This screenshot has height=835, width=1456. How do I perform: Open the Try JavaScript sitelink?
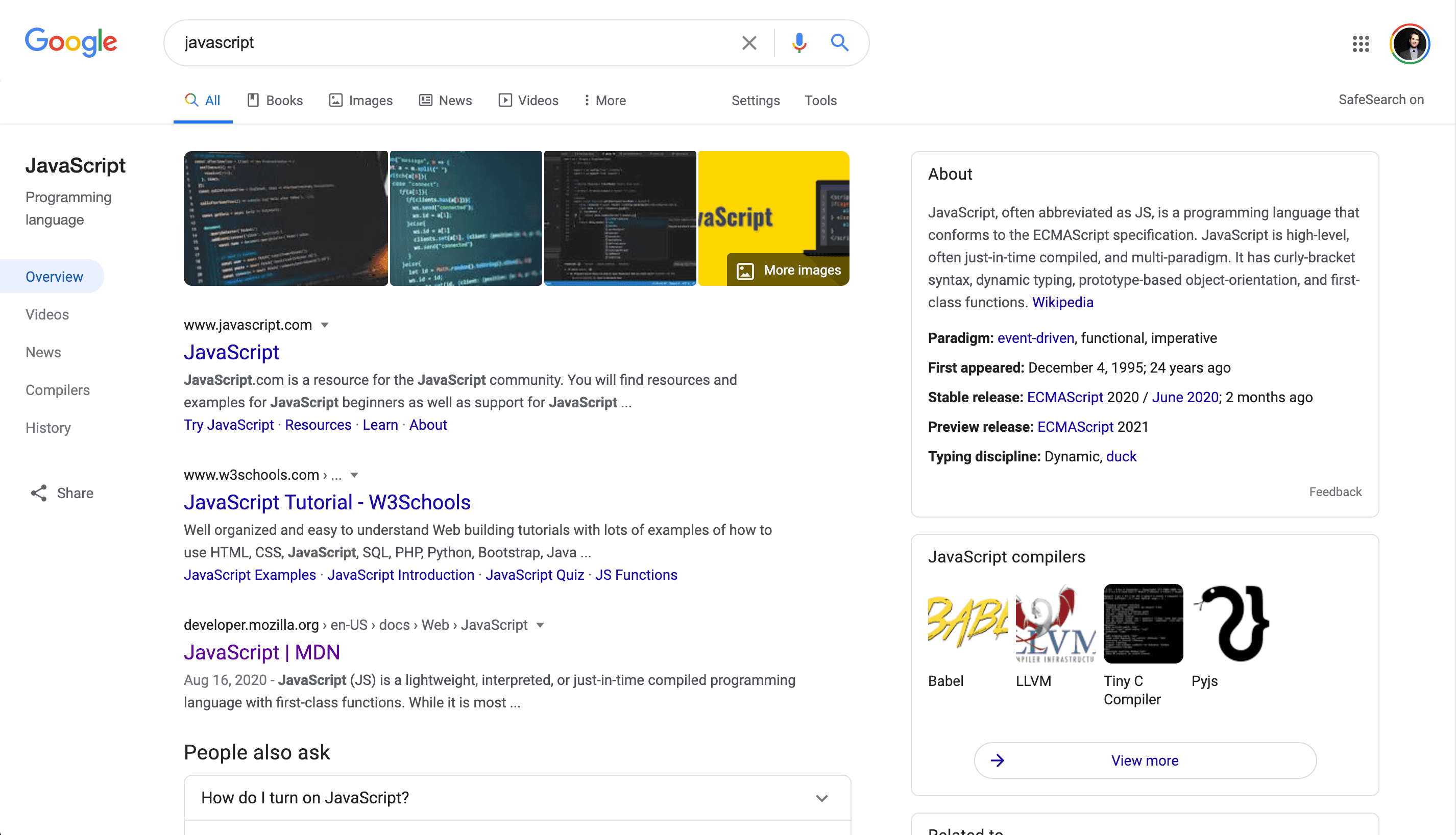pos(228,425)
